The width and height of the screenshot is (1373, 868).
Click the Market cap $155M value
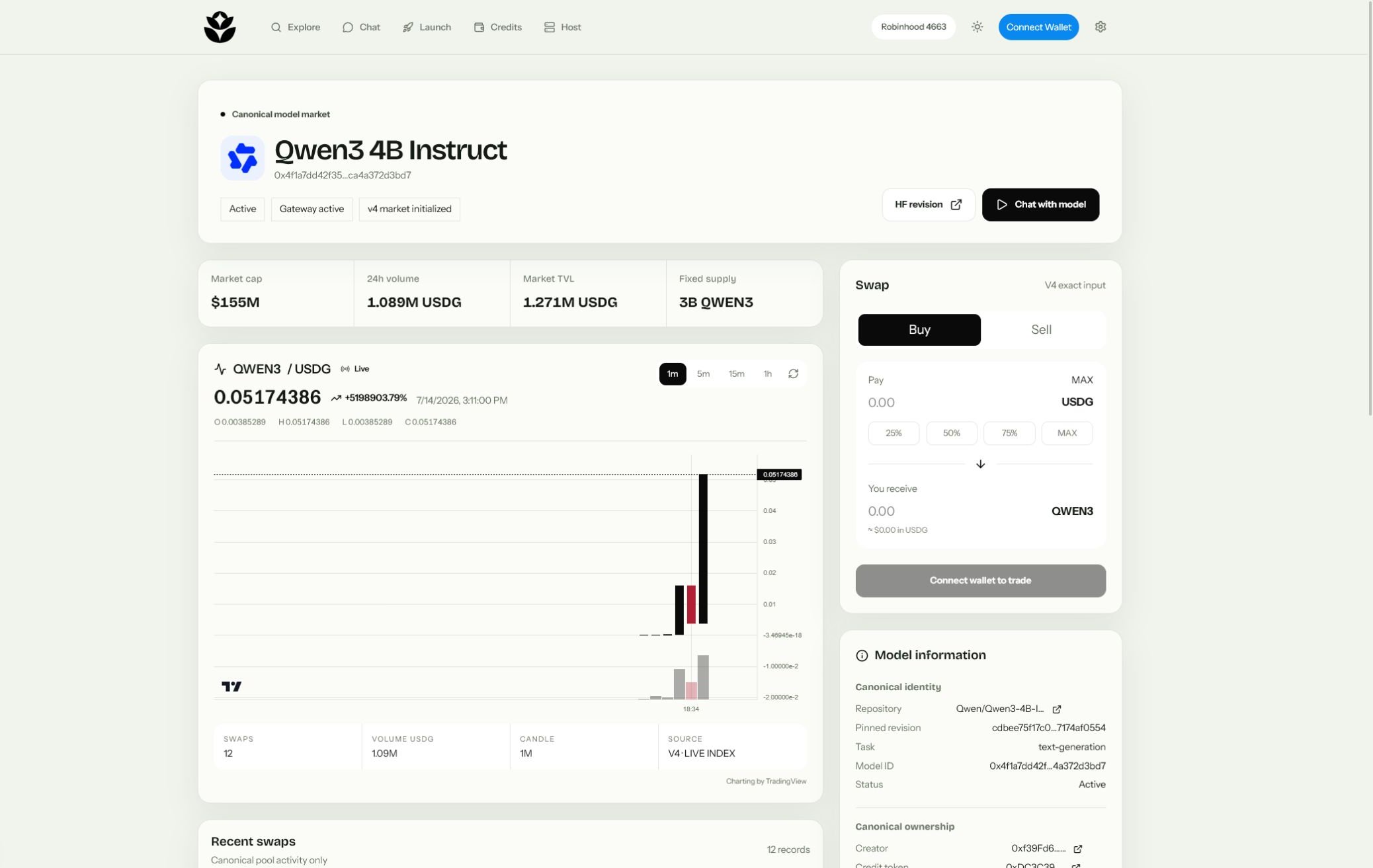click(x=235, y=303)
